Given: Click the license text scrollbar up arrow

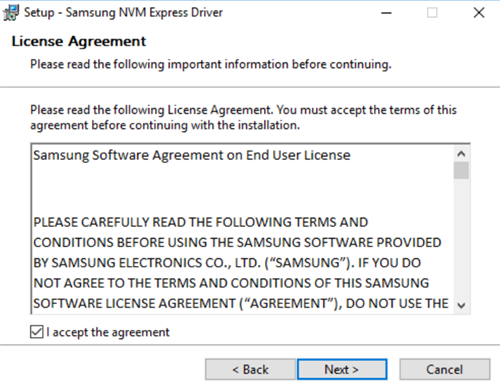Looking at the screenshot, I should click(x=461, y=154).
